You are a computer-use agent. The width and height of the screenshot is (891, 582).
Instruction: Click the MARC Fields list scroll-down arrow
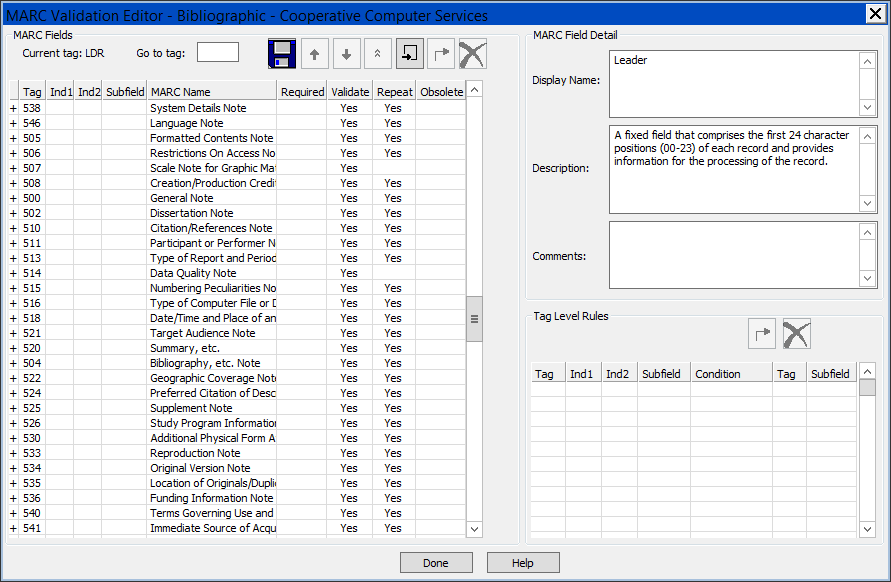tap(474, 529)
